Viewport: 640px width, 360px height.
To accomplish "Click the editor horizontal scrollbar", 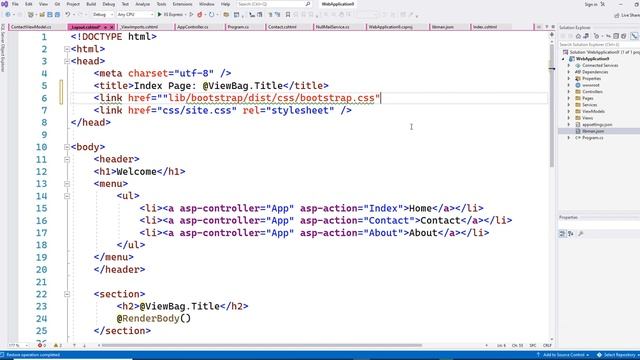I will pyautogui.click(x=261, y=345).
